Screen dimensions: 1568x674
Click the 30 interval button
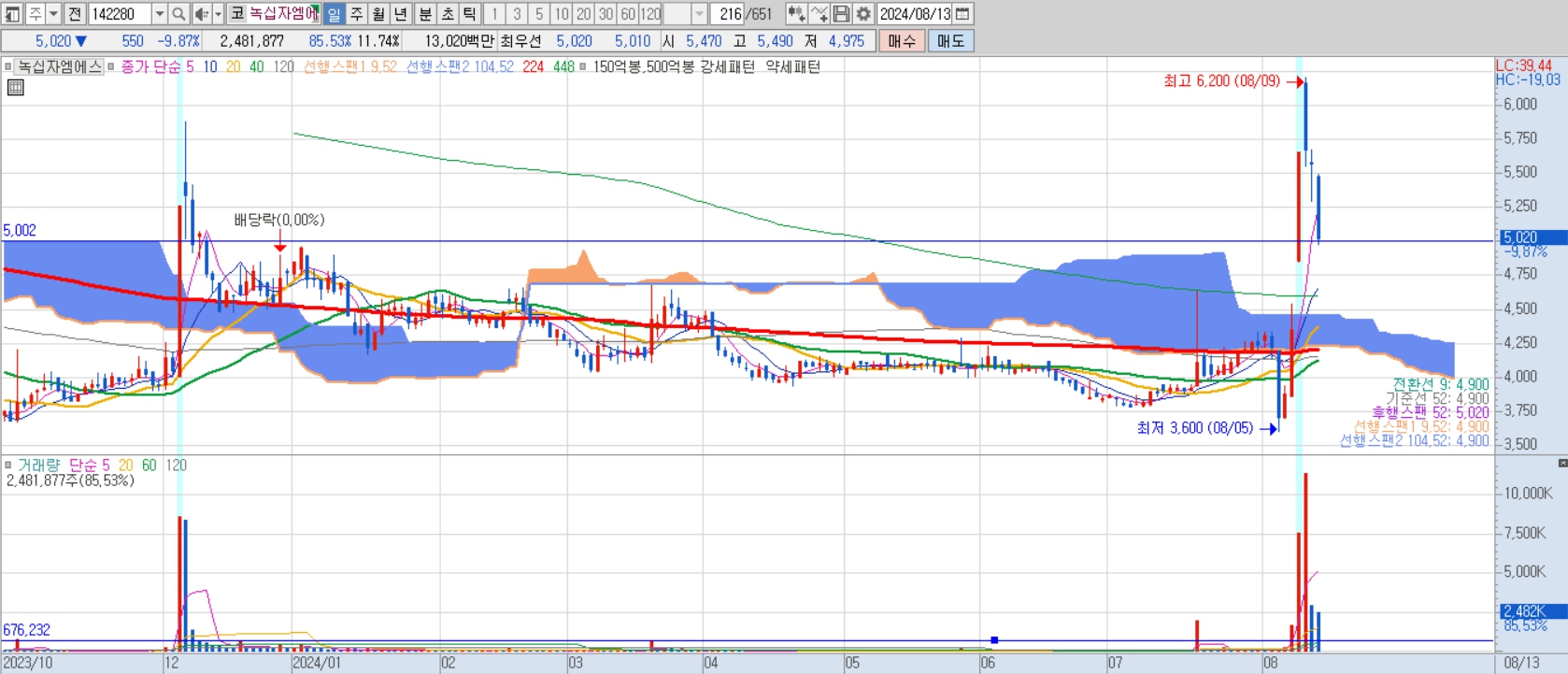click(606, 14)
